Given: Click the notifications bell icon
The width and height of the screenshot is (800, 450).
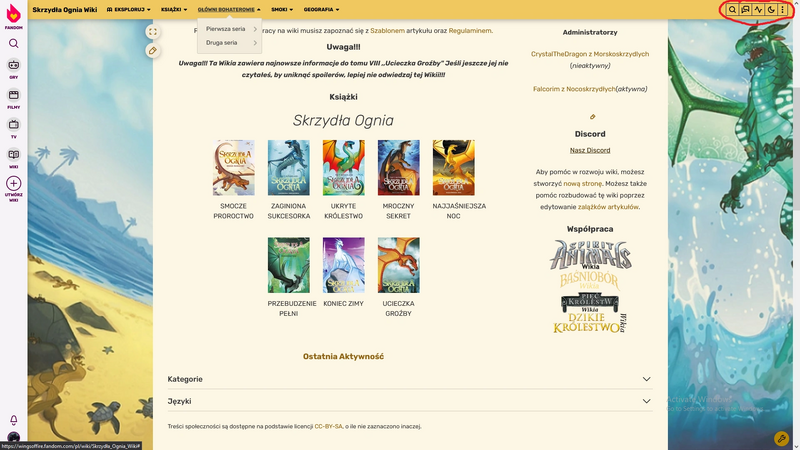Looking at the screenshot, I should (x=14, y=420).
